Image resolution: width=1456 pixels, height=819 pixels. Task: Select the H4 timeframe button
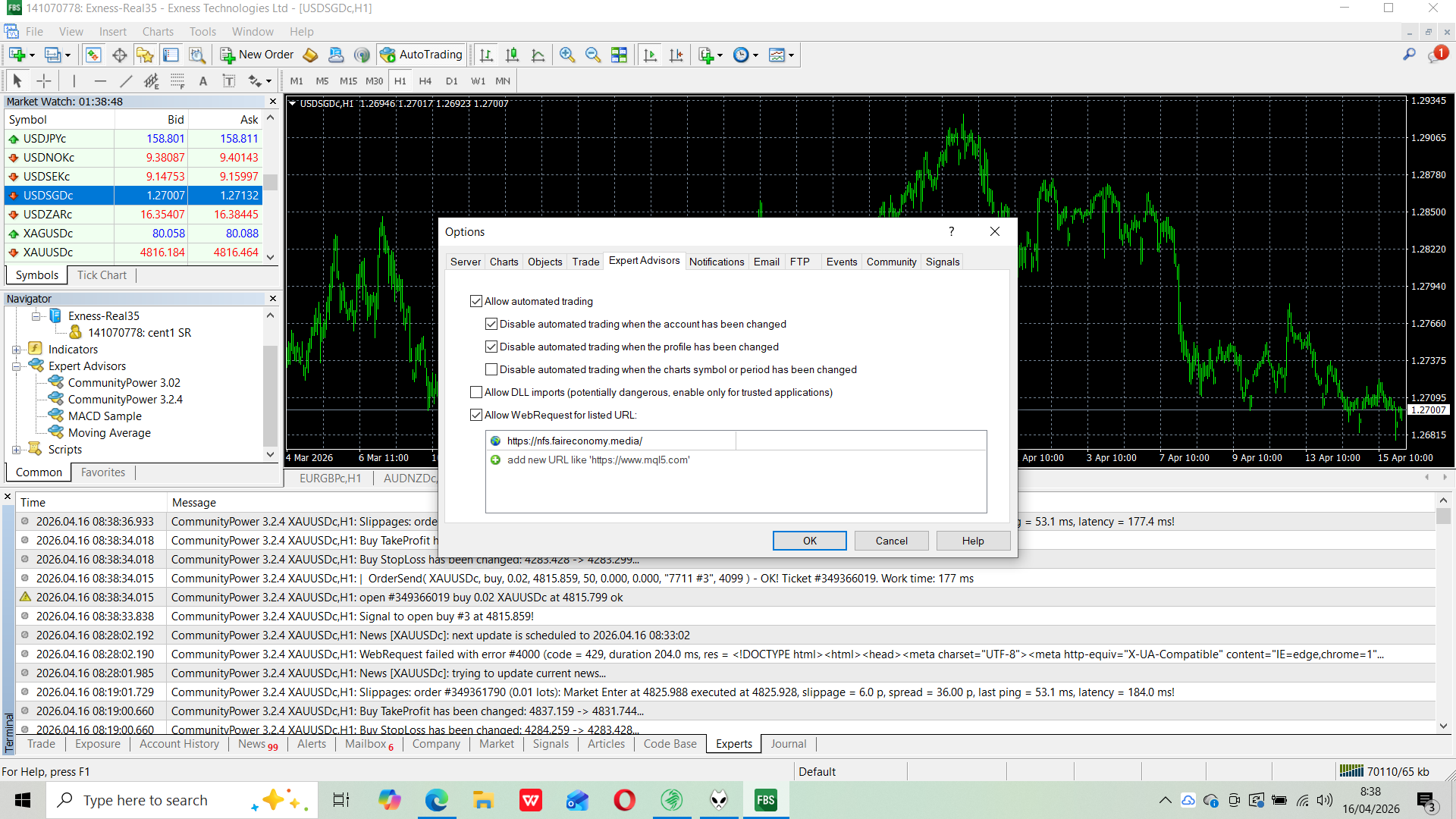(x=425, y=80)
